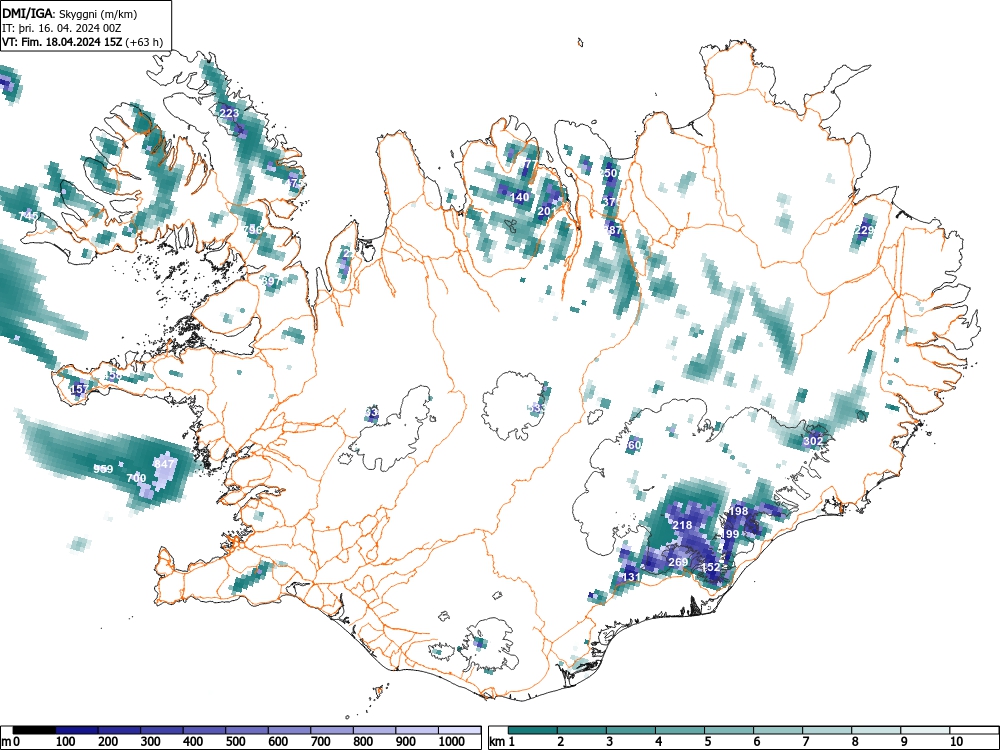Viewport: 1000px width, 750px height.
Task: Click the '(+63 h)' forecast lead text
Action: point(144,43)
